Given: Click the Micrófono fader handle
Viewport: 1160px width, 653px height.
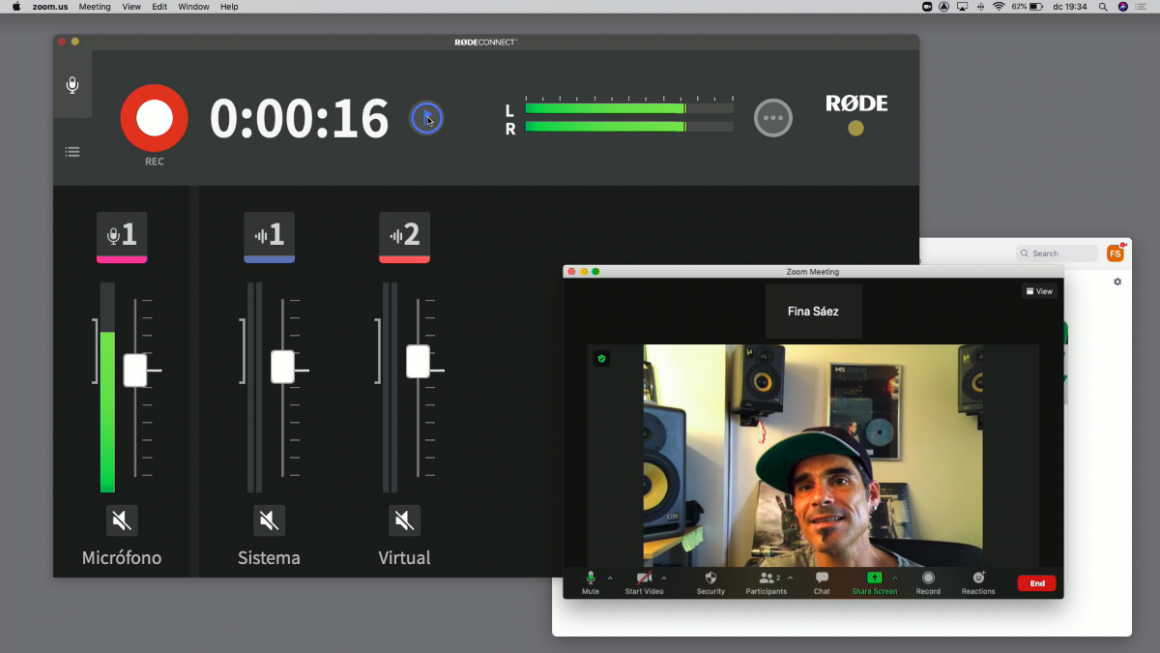Looking at the screenshot, I should 135,370.
